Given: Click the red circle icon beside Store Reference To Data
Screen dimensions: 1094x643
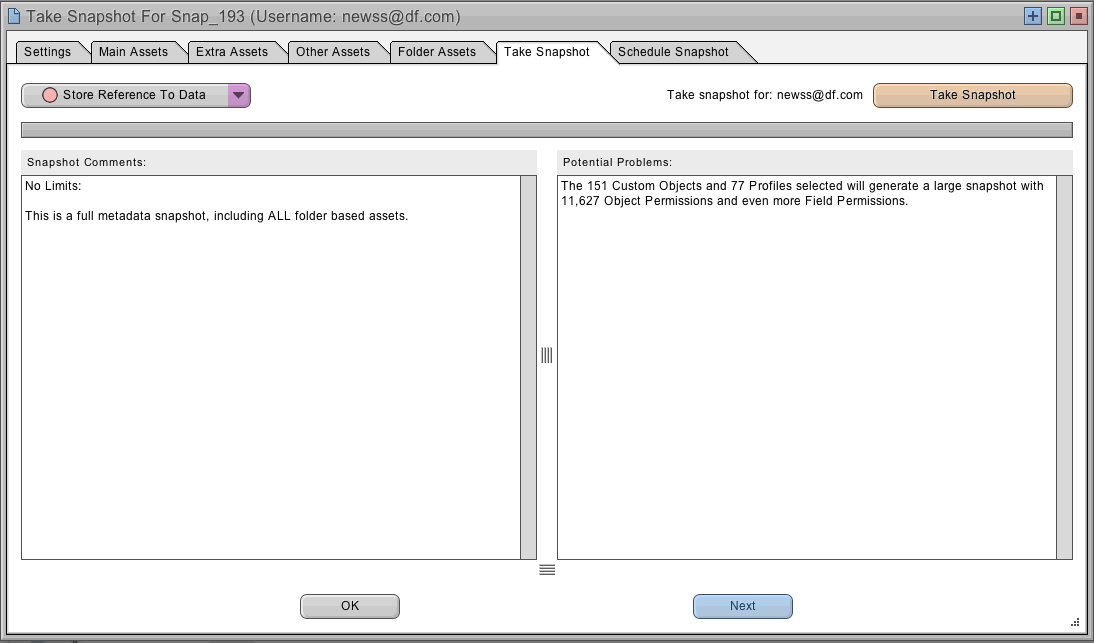Looking at the screenshot, I should tap(49, 95).
